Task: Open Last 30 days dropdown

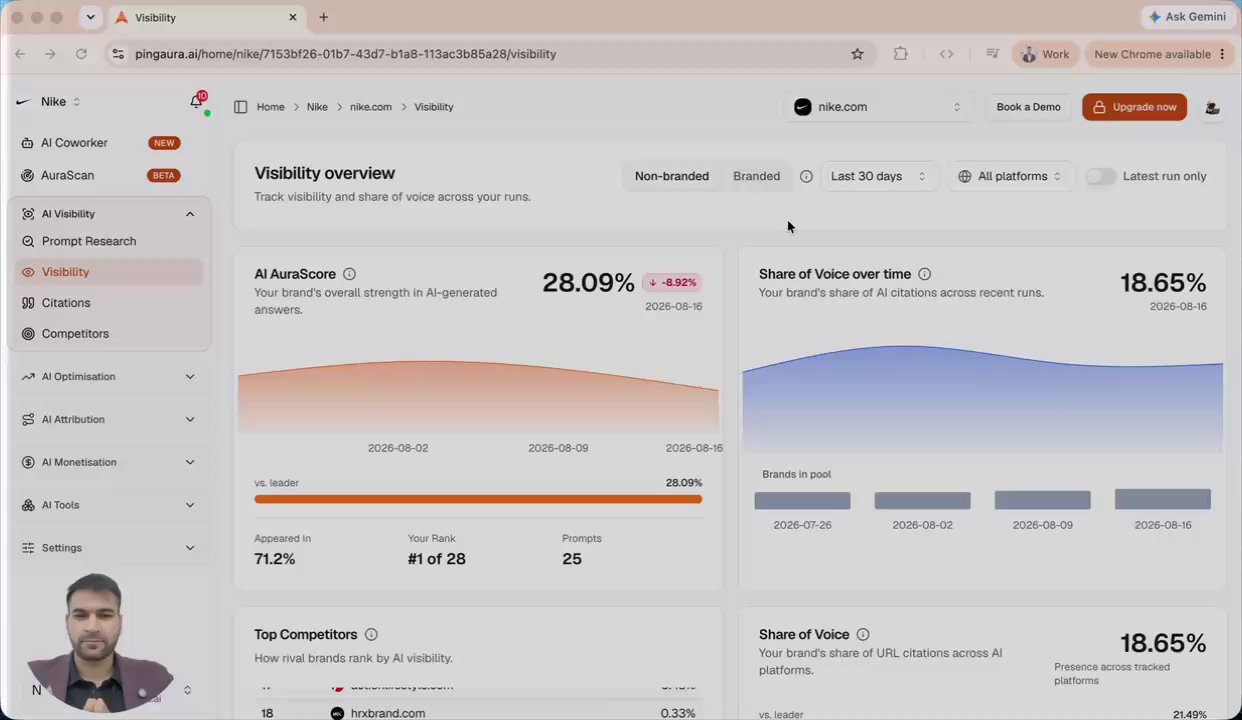Action: point(879,176)
